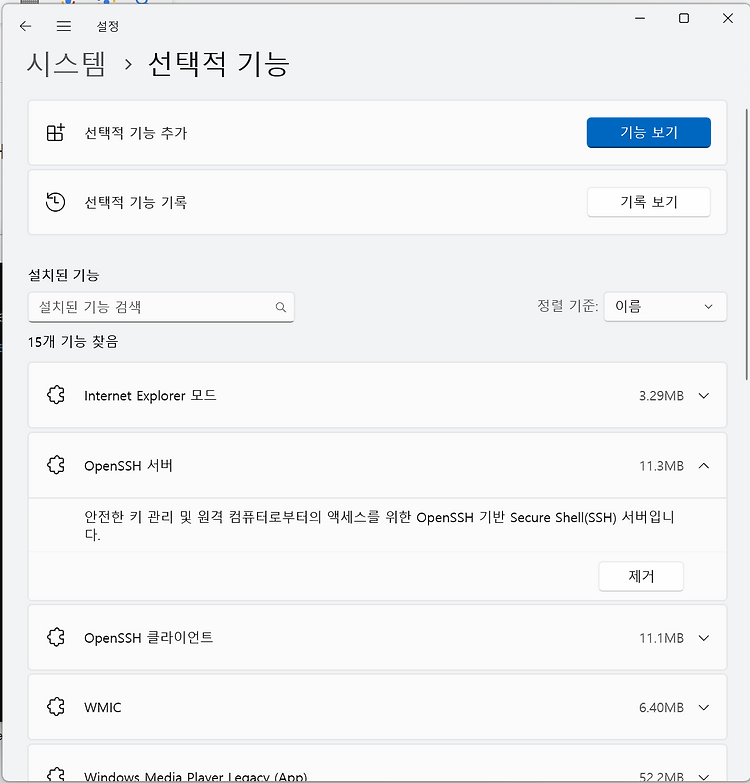The width and height of the screenshot is (750, 783).
Task: Click the 6.40MB size value
Action: [661, 708]
